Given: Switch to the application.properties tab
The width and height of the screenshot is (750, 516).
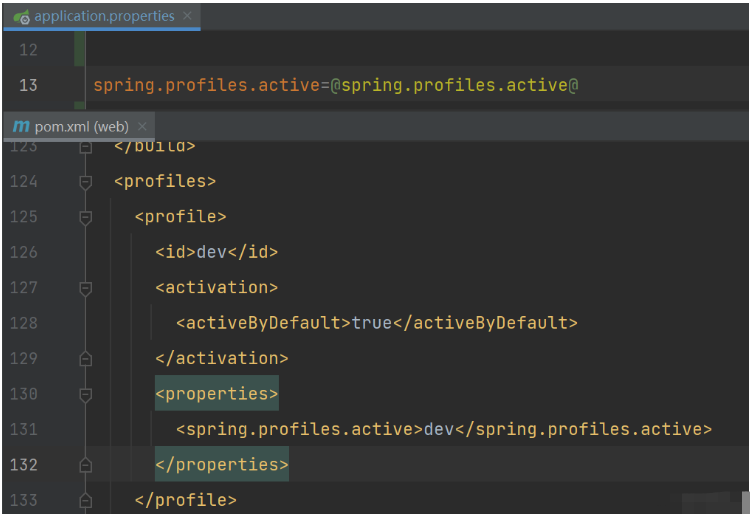Looking at the screenshot, I should pyautogui.click(x=104, y=16).
